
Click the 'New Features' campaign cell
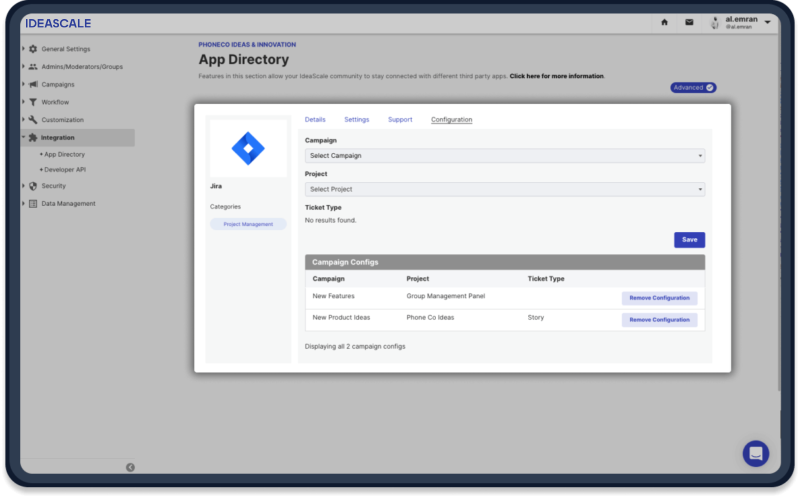tap(333, 296)
